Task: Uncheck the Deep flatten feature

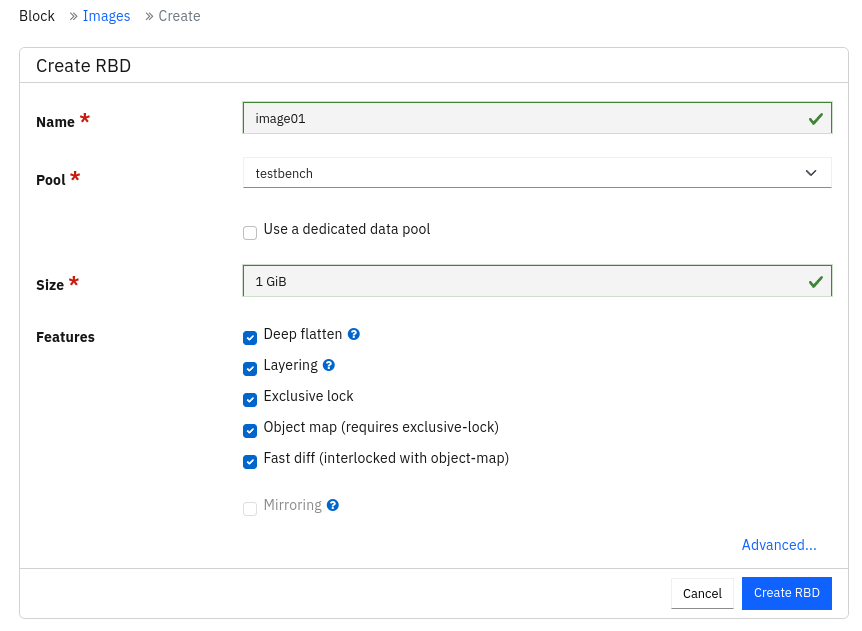Action: 250,338
